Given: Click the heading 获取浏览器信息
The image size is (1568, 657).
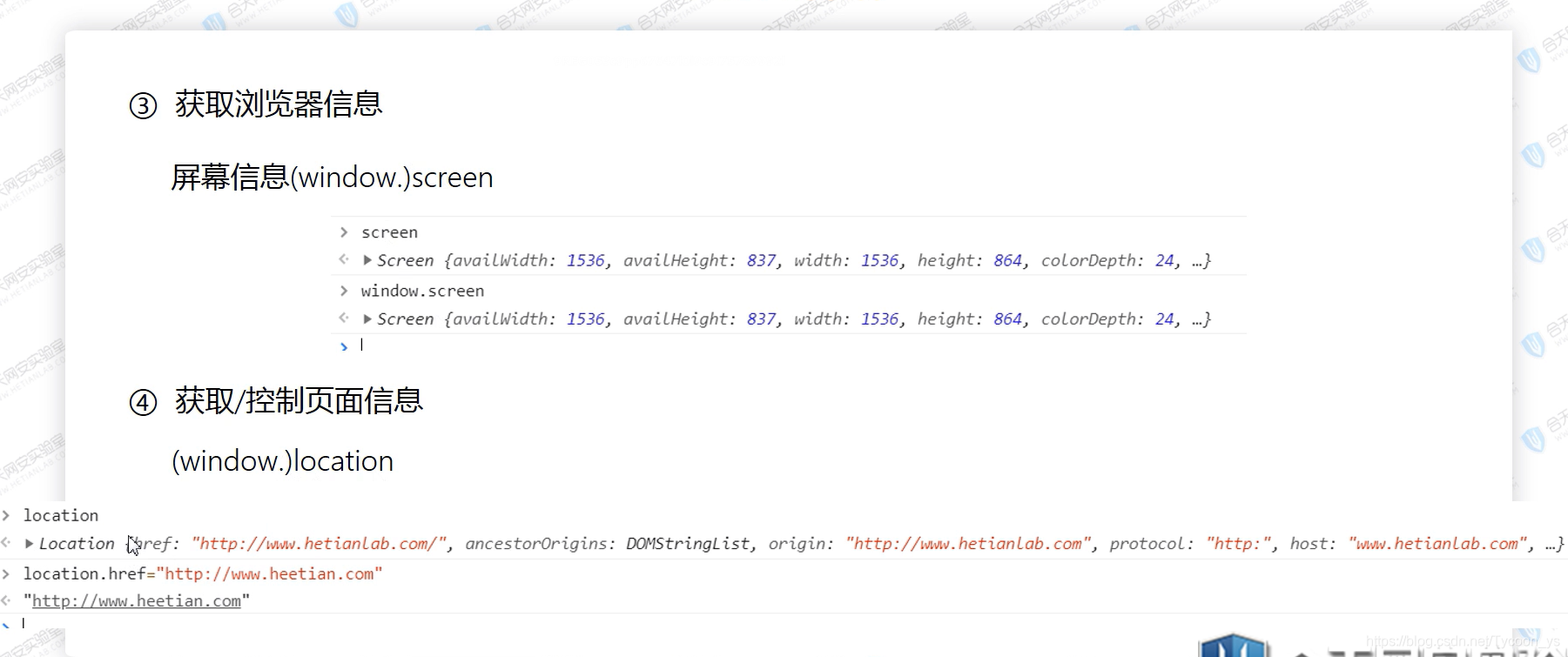Looking at the screenshot, I should point(279,104).
